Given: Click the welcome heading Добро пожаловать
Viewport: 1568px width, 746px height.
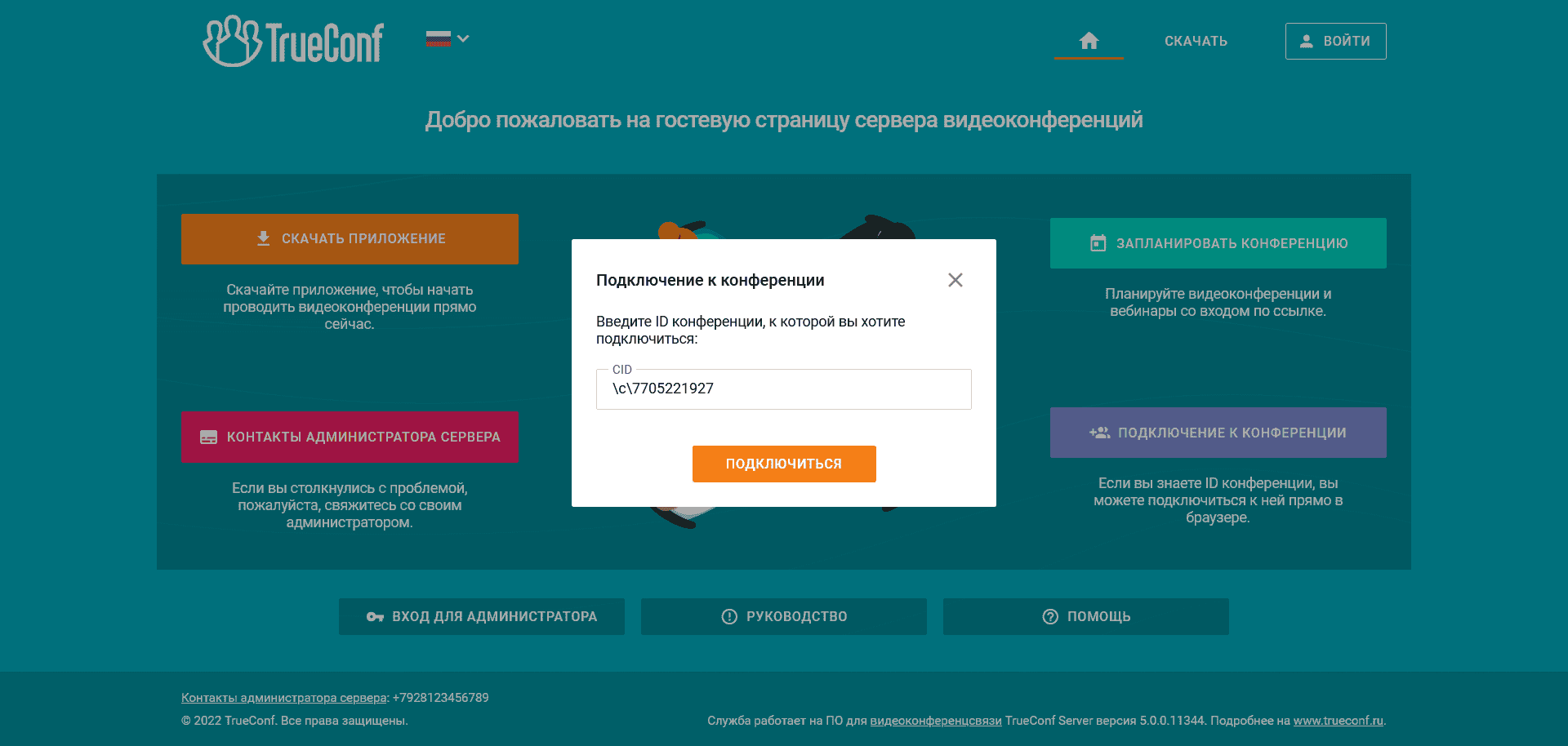Looking at the screenshot, I should pyautogui.click(x=784, y=120).
